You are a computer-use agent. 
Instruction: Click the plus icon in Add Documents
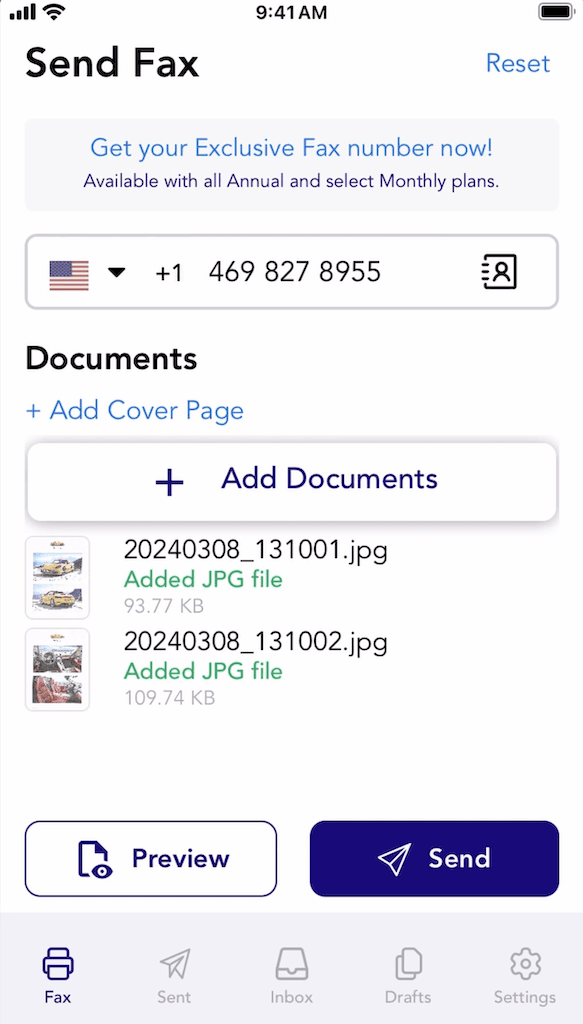169,483
